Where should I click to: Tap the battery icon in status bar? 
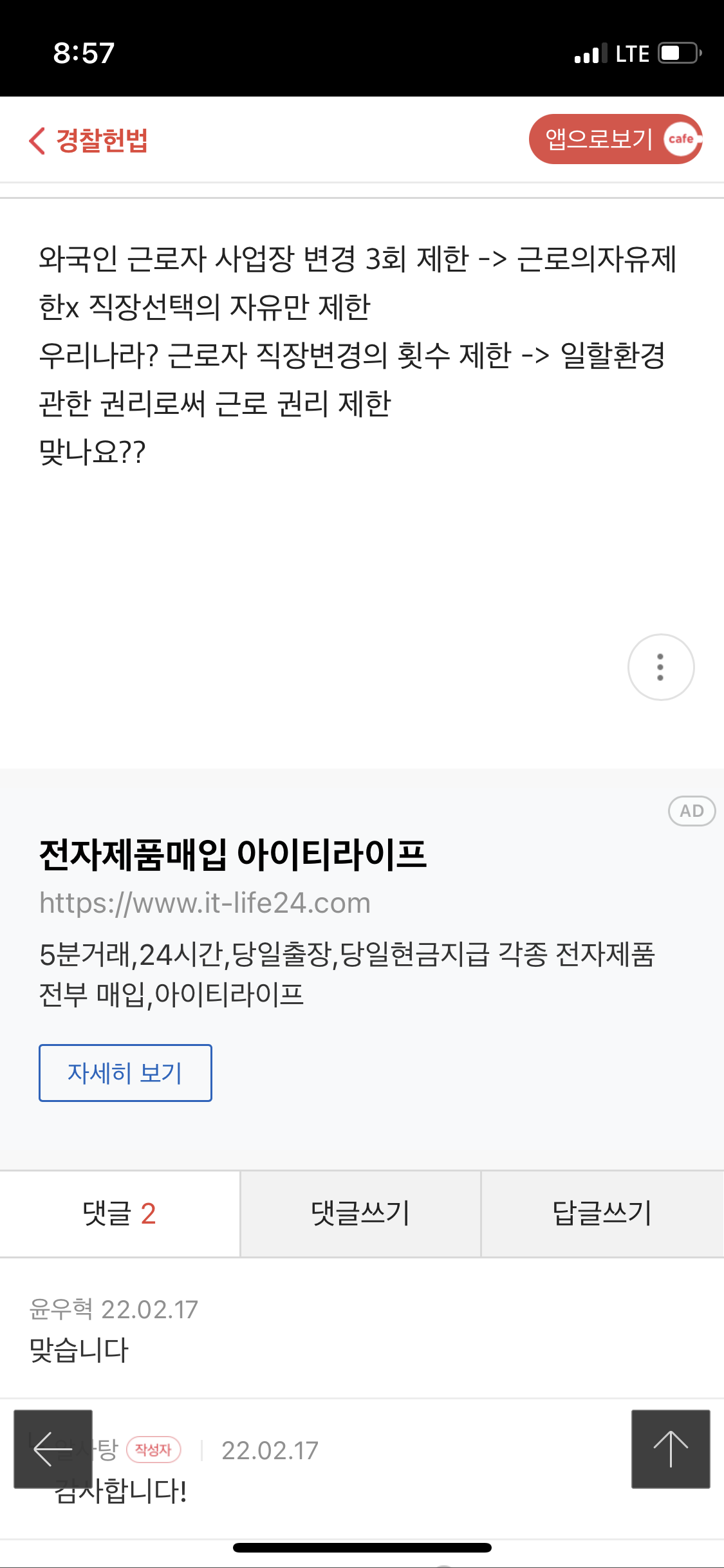pos(680,53)
